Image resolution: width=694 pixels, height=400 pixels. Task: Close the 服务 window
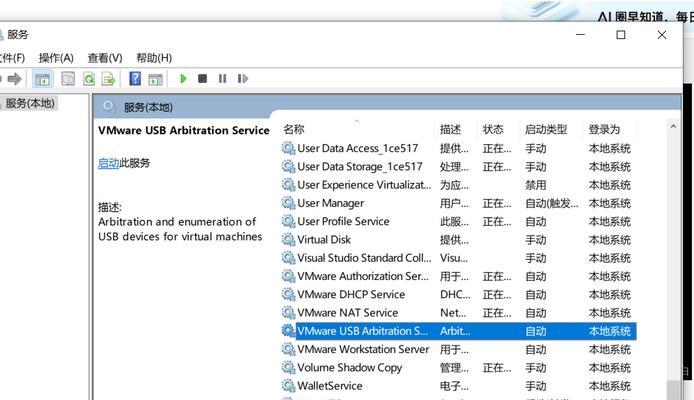click(662, 35)
